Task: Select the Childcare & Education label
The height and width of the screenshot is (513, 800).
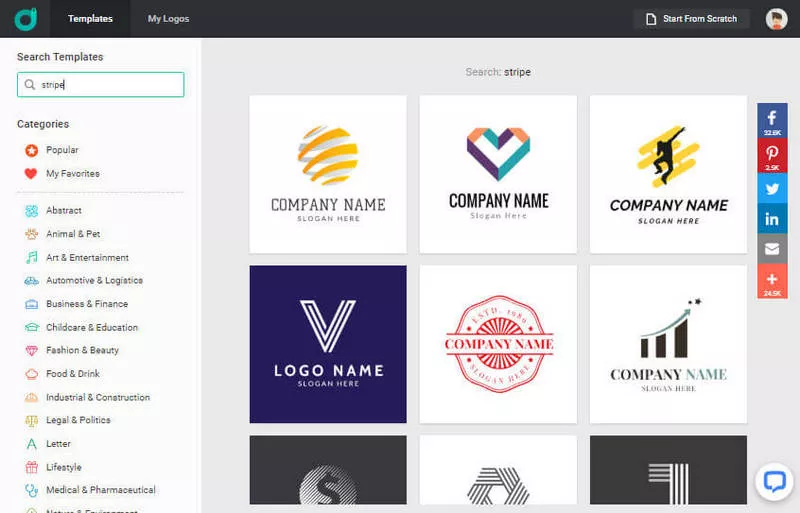Action: click(x=92, y=327)
